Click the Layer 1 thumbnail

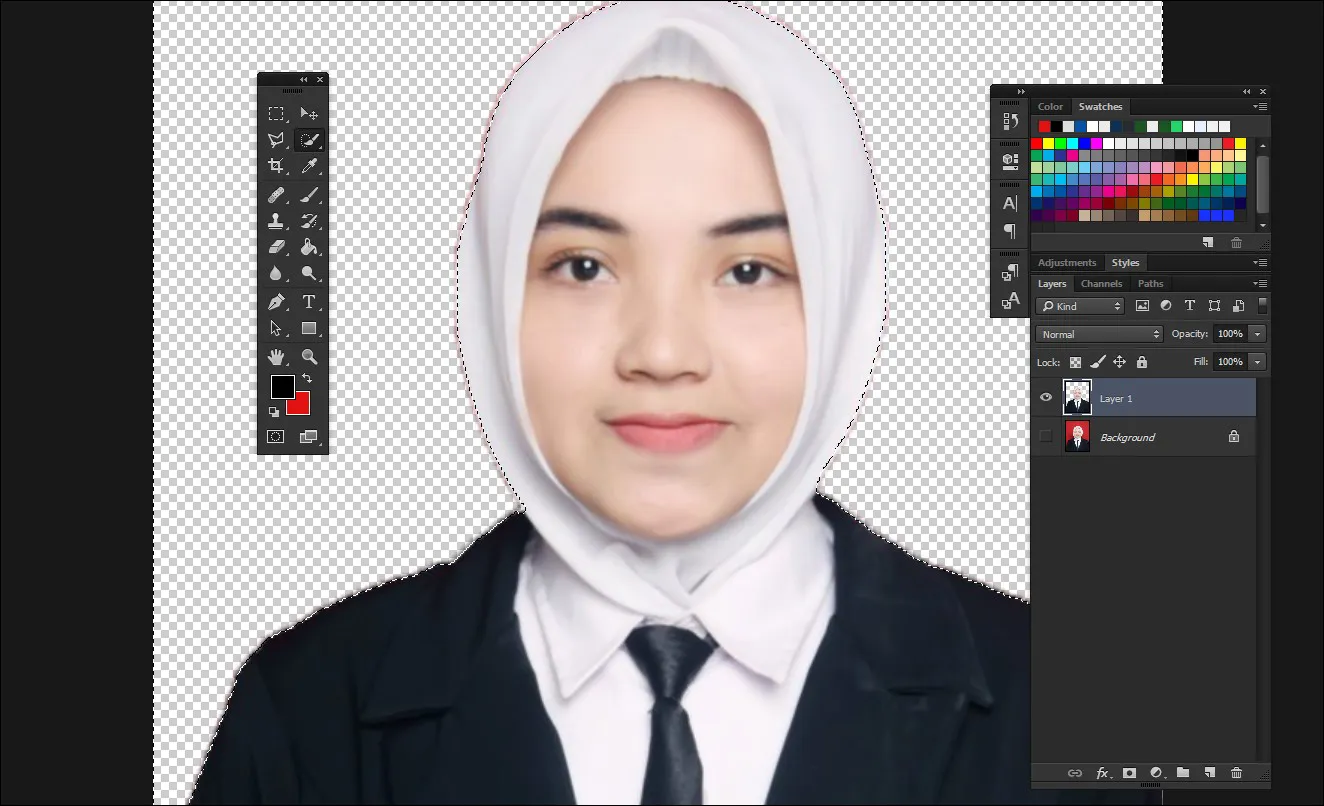coord(1077,397)
